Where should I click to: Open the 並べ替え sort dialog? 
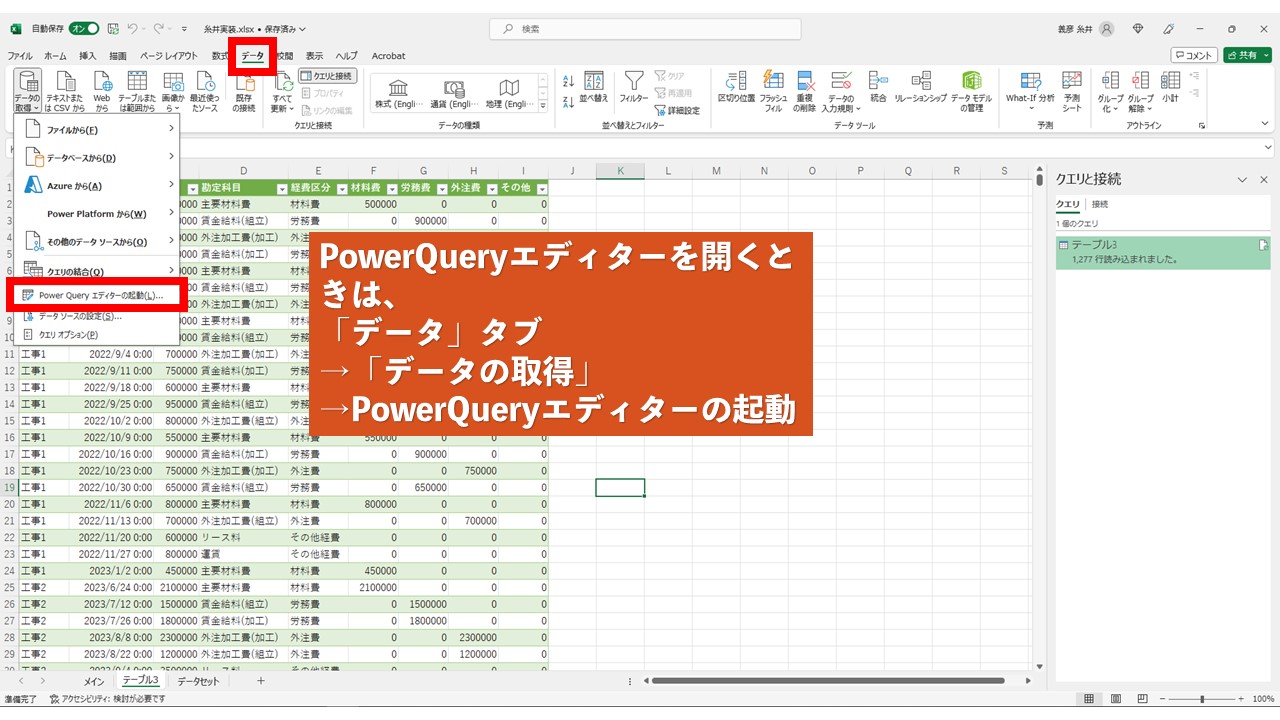coord(594,88)
